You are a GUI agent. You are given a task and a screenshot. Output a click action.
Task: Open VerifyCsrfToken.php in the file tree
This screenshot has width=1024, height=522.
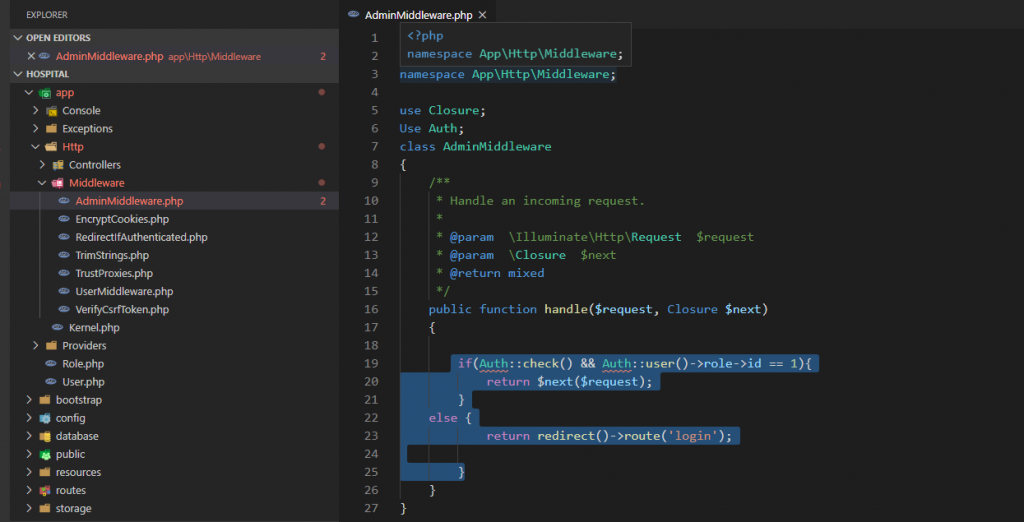[122, 309]
